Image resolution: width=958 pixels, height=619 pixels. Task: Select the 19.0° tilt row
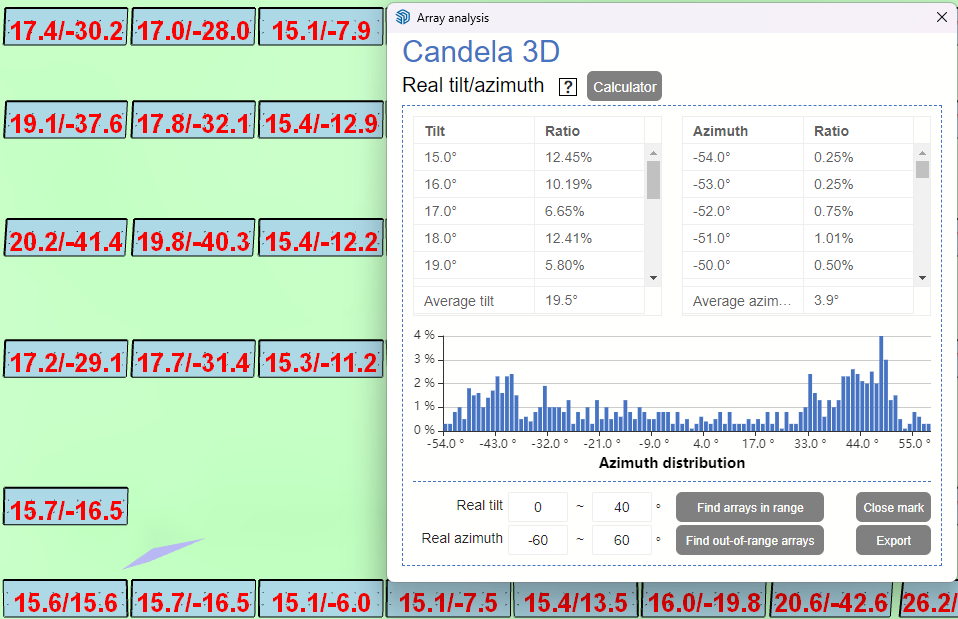click(529, 265)
